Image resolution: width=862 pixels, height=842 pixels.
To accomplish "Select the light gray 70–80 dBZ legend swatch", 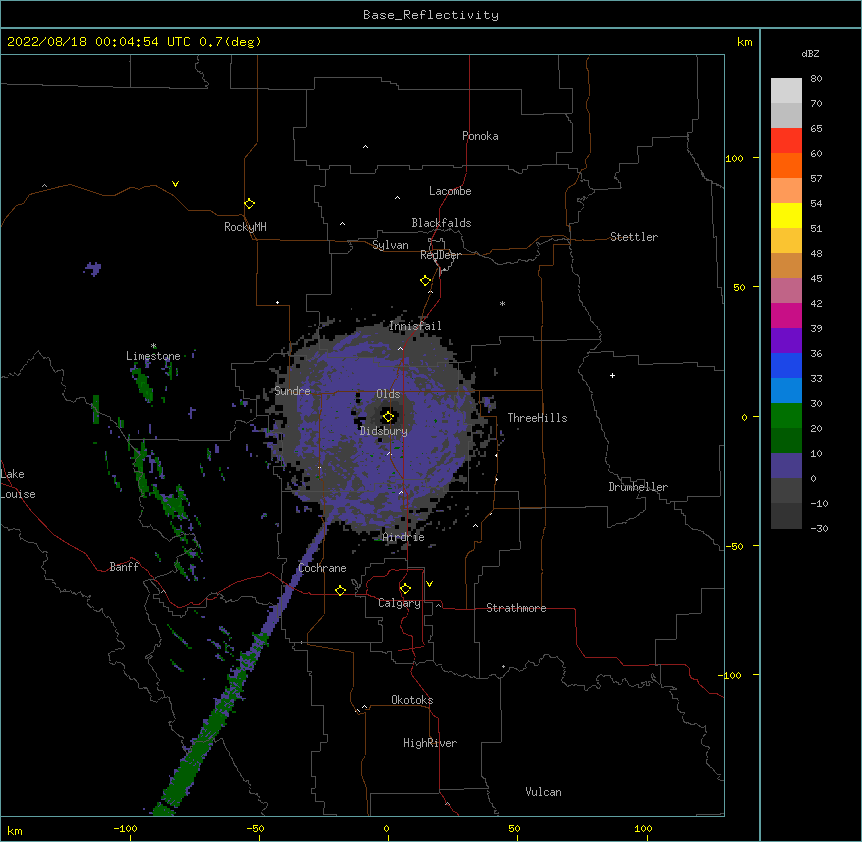I will coord(786,91).
